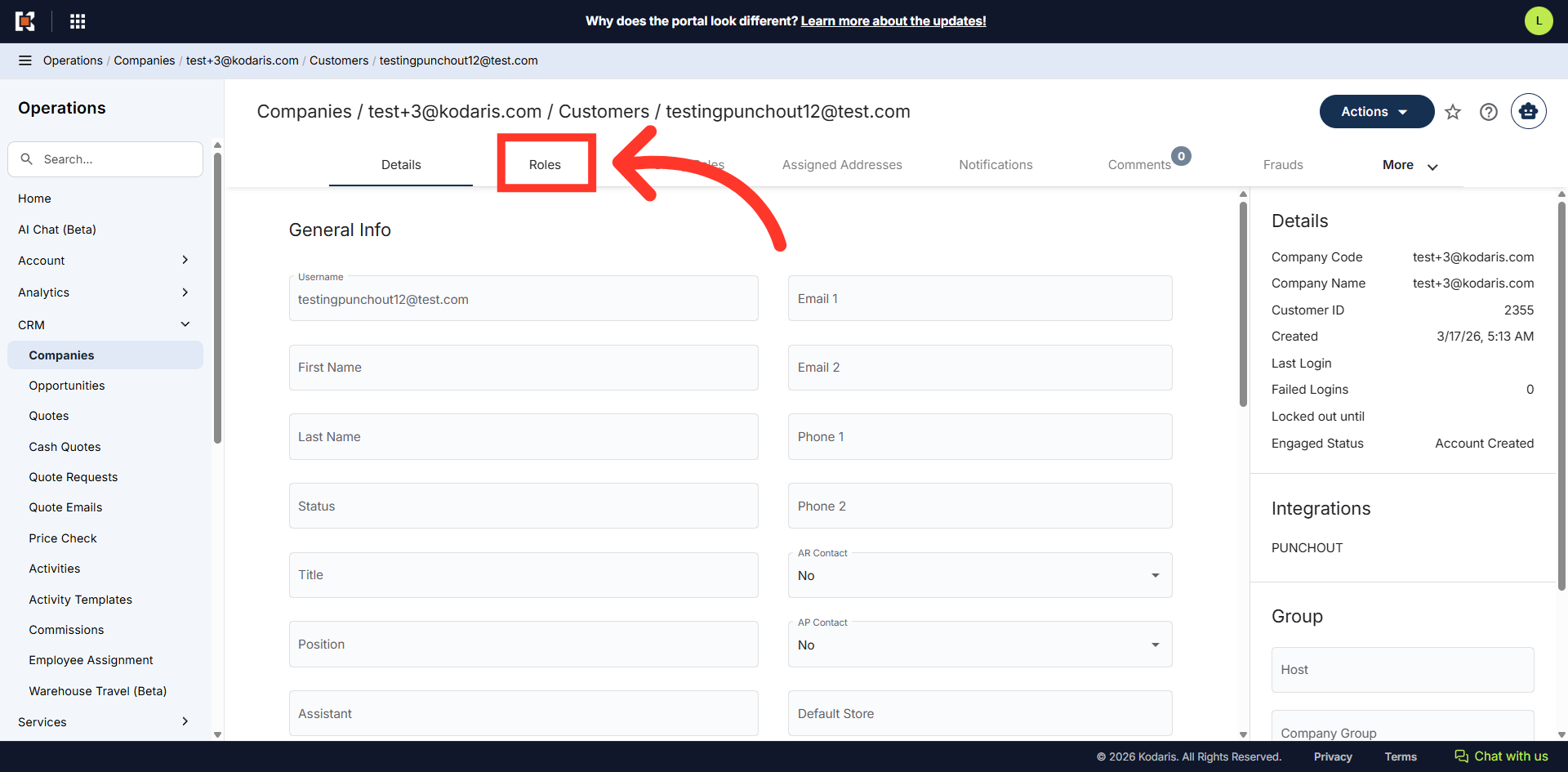Click the Status field
Screen dimensions: 1568x772
(x=523, y=506)
